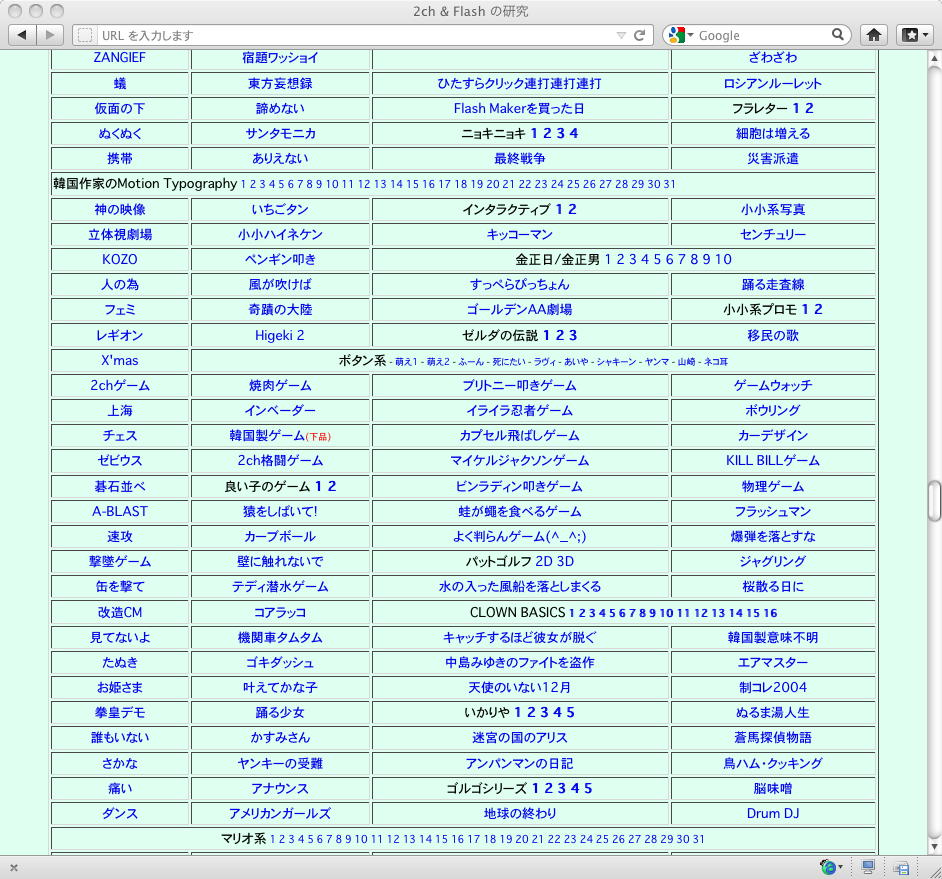The width and height of the screenshot is (942, 879).
Task: Click the reload page icon
Action: click(x=640, y=35)
